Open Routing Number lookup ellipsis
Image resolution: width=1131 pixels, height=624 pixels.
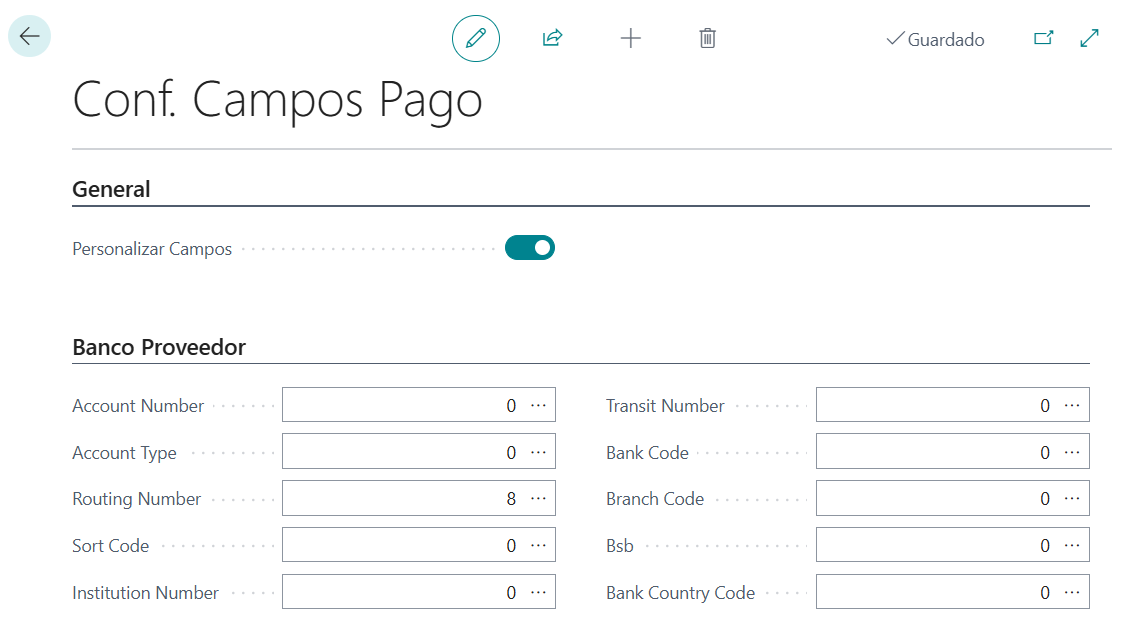[539, 498]
